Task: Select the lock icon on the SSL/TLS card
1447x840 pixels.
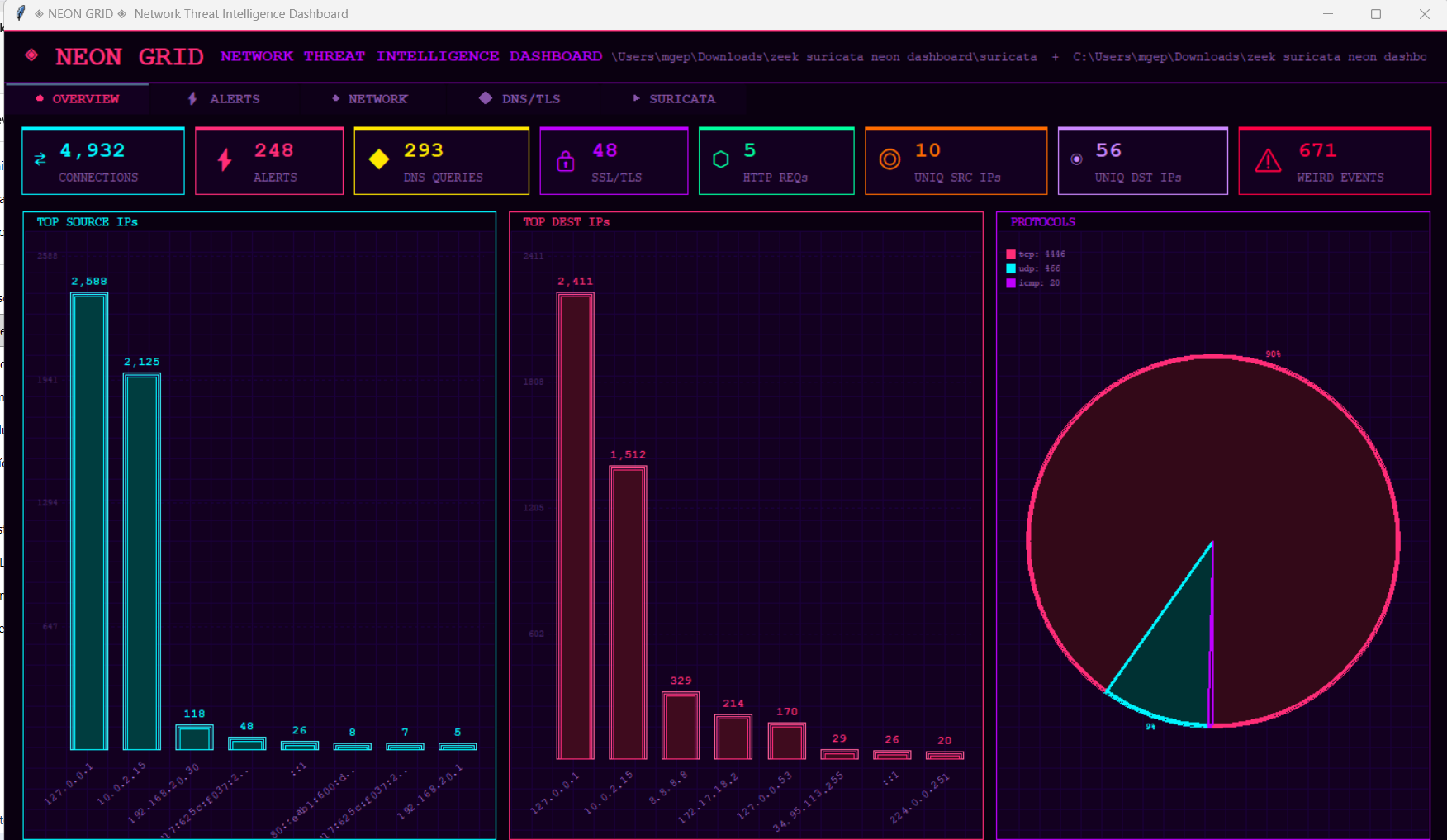Action: pyautogui.click(x=566, y=162)
